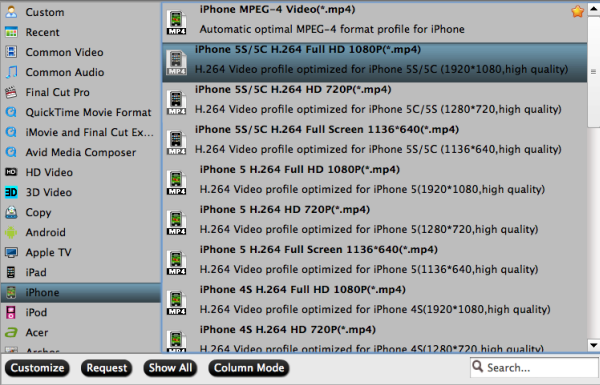
Task: Select iPhone 5 H.264 Full Screen 1136*640 title
Action: (318, 250)
